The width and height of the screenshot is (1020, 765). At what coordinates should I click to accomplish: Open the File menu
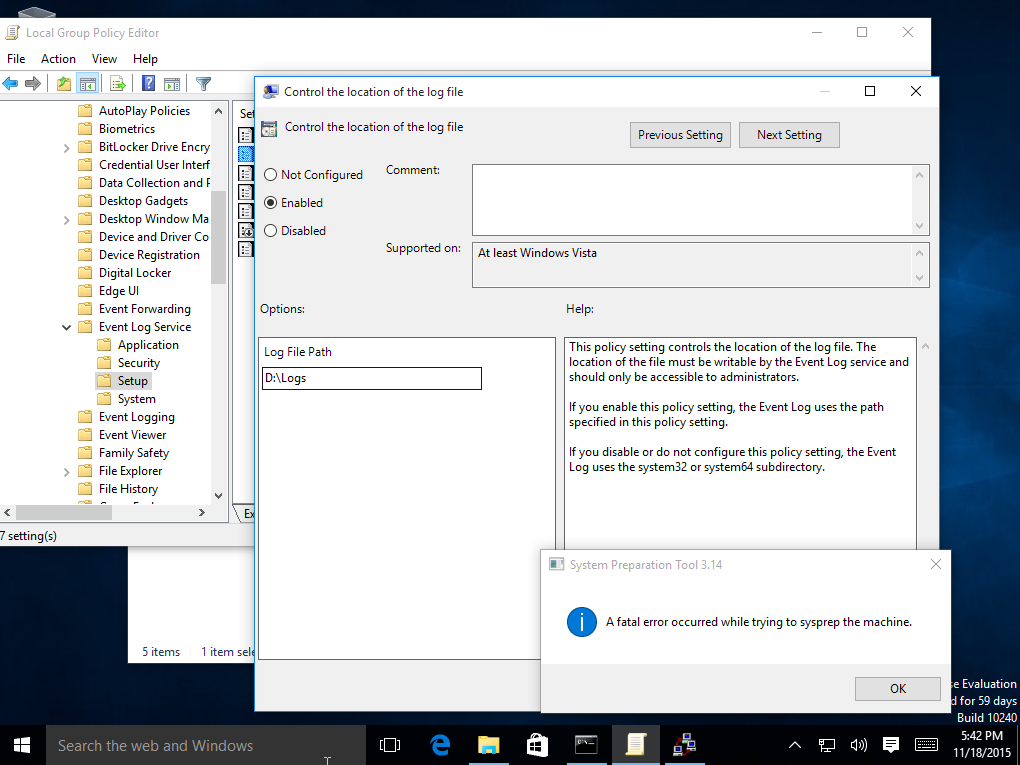point(16,59)
